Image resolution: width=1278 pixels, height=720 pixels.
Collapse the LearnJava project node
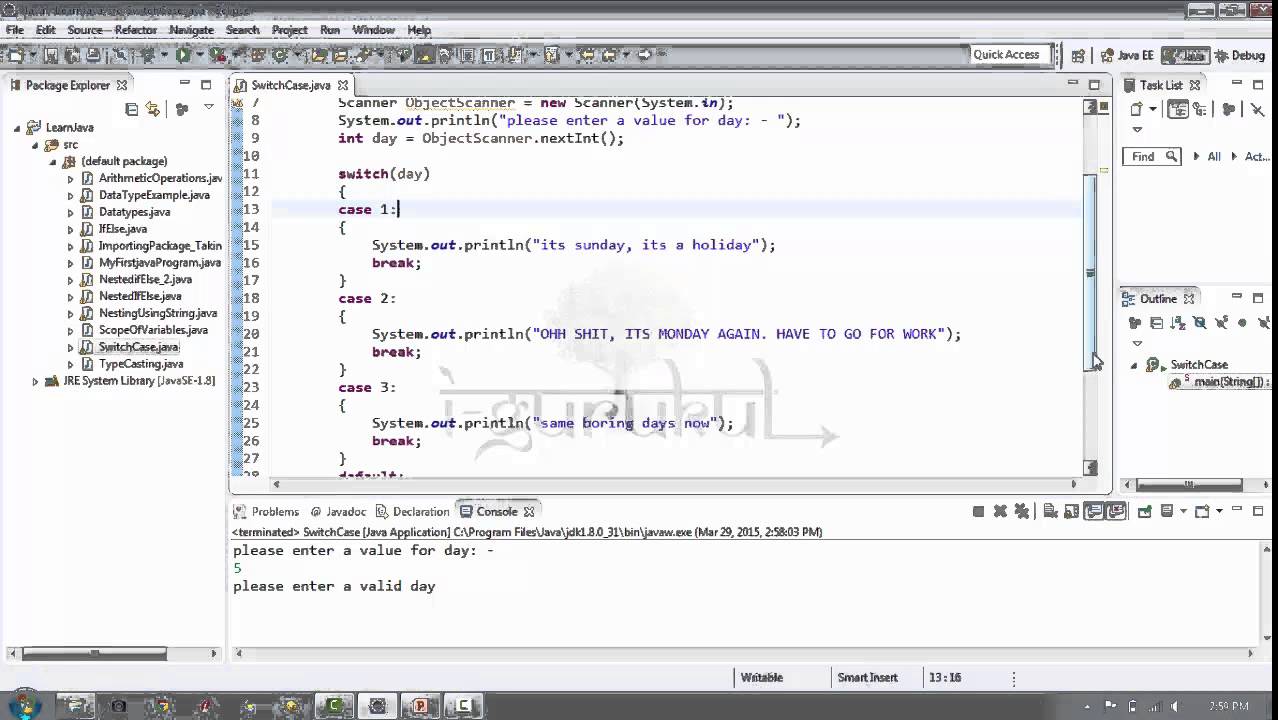pos(17,128)
